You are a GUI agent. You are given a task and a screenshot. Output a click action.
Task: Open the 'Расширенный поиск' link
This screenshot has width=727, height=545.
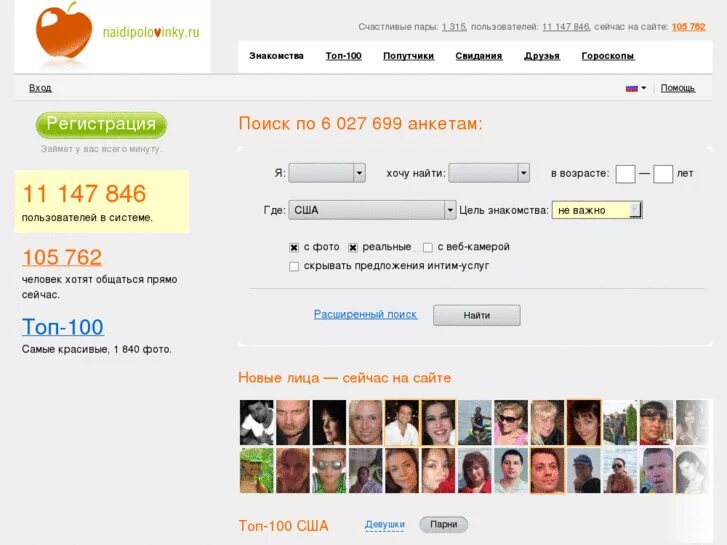365,314
